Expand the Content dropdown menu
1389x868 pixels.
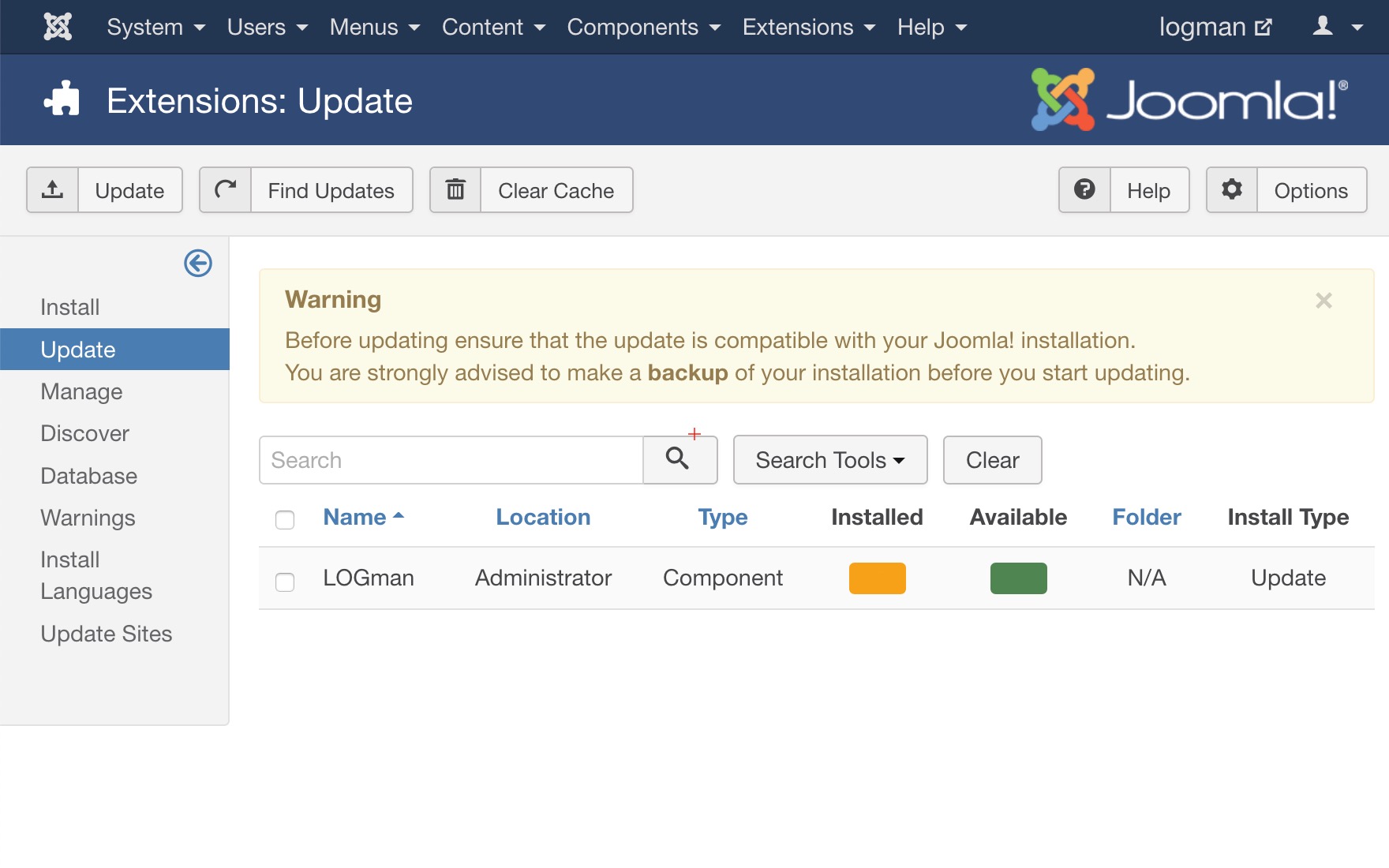494,27
